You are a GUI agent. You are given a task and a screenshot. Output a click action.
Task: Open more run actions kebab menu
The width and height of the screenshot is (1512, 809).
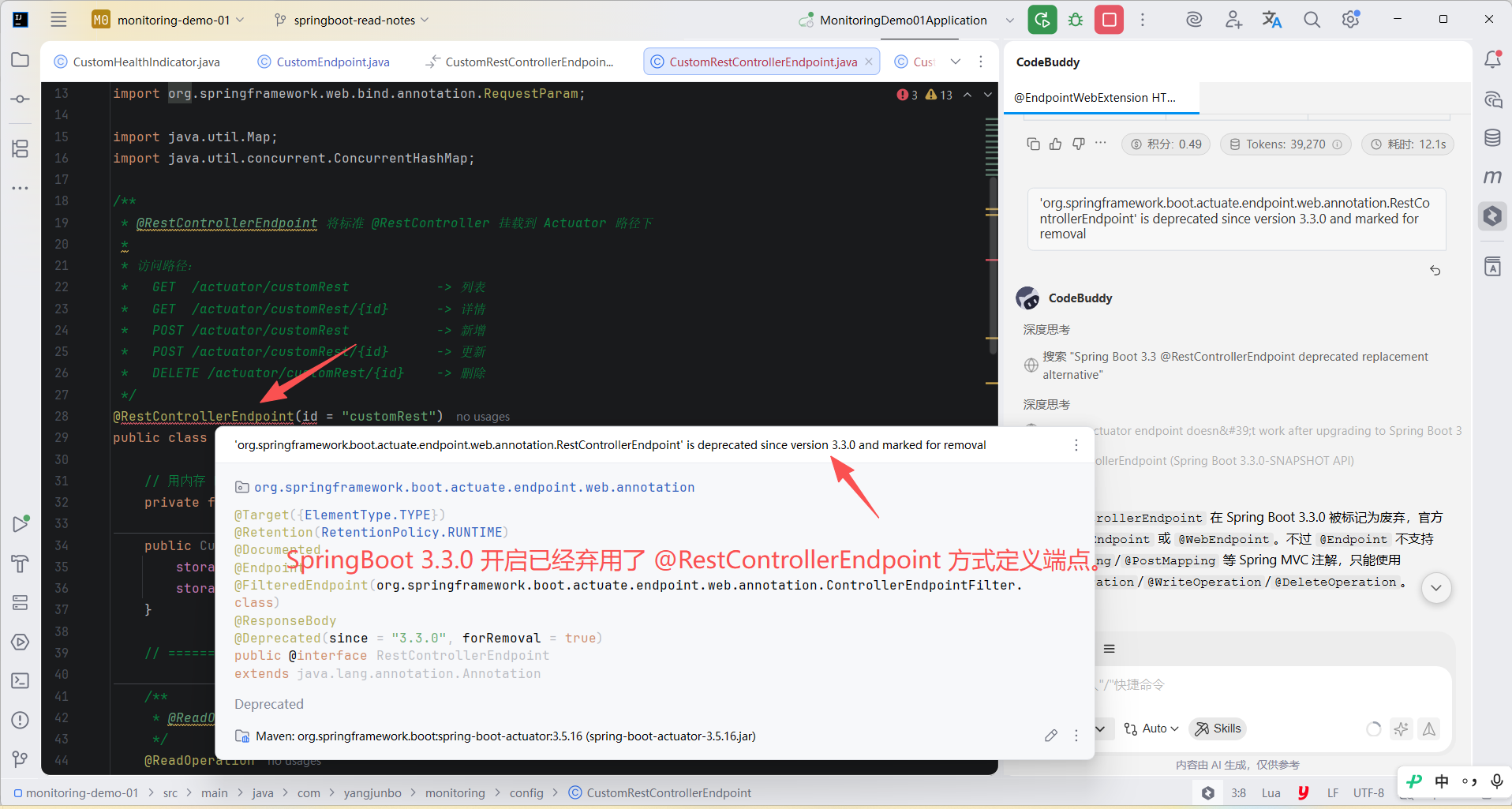click(x=1143, y=20)
